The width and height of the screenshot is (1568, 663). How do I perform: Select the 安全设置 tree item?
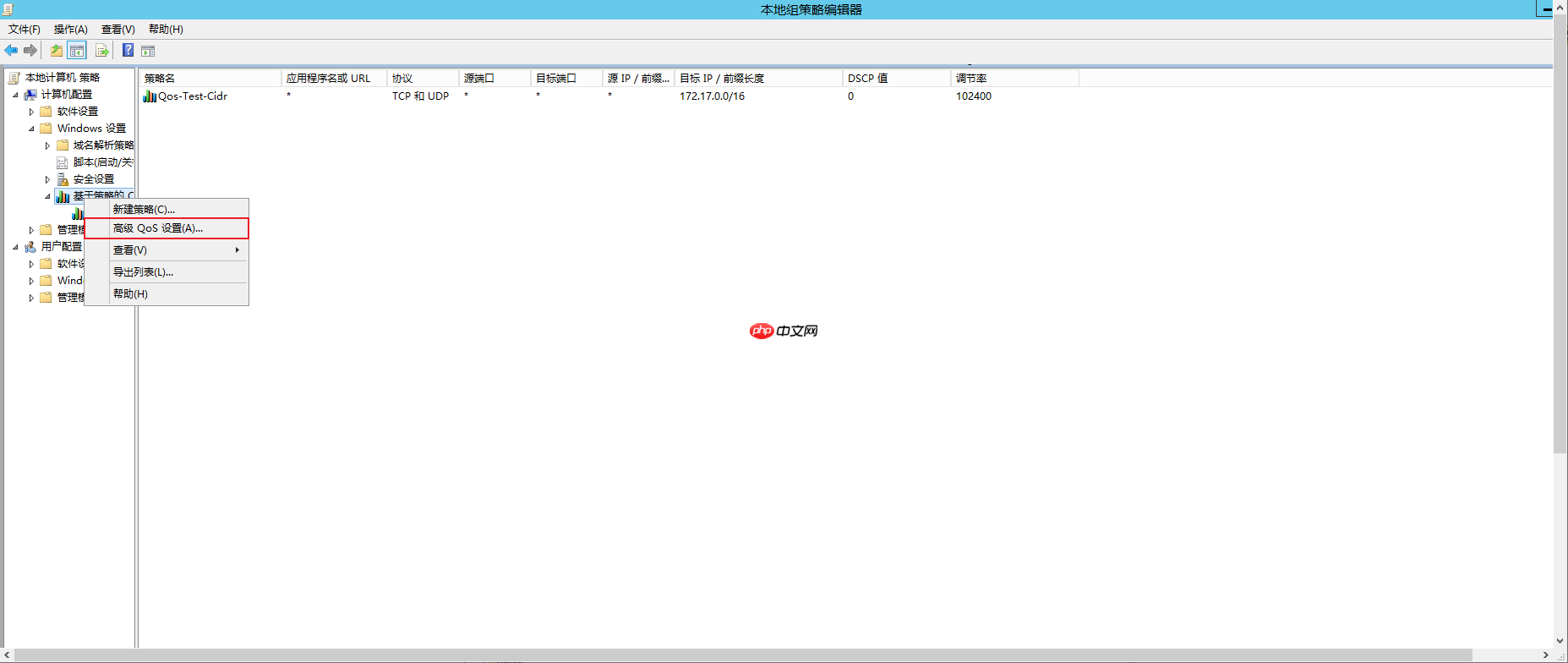click(x=94, y=179)
